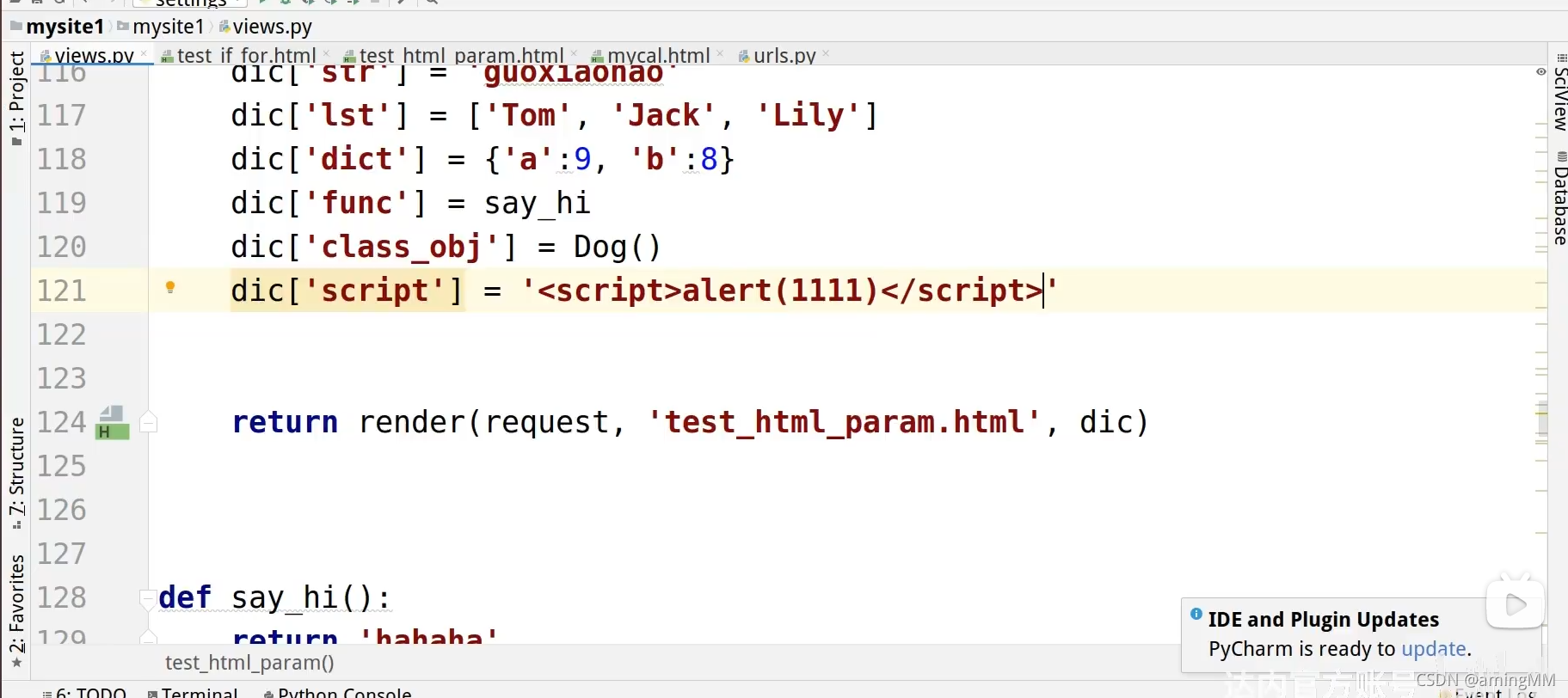Viewport: 1568px width, 698px height.
Task: Click the say_hi function name on line 128
Action: (286, 597)
